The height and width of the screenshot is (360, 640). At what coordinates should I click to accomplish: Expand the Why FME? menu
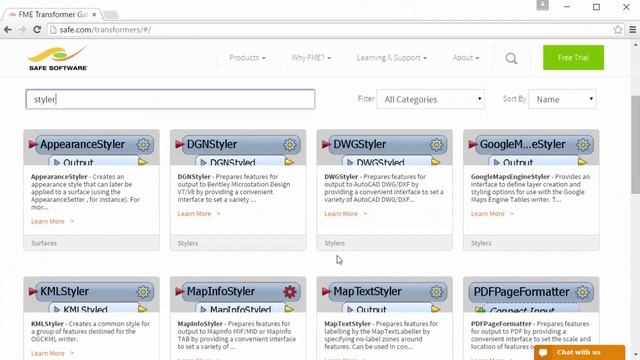311,58
